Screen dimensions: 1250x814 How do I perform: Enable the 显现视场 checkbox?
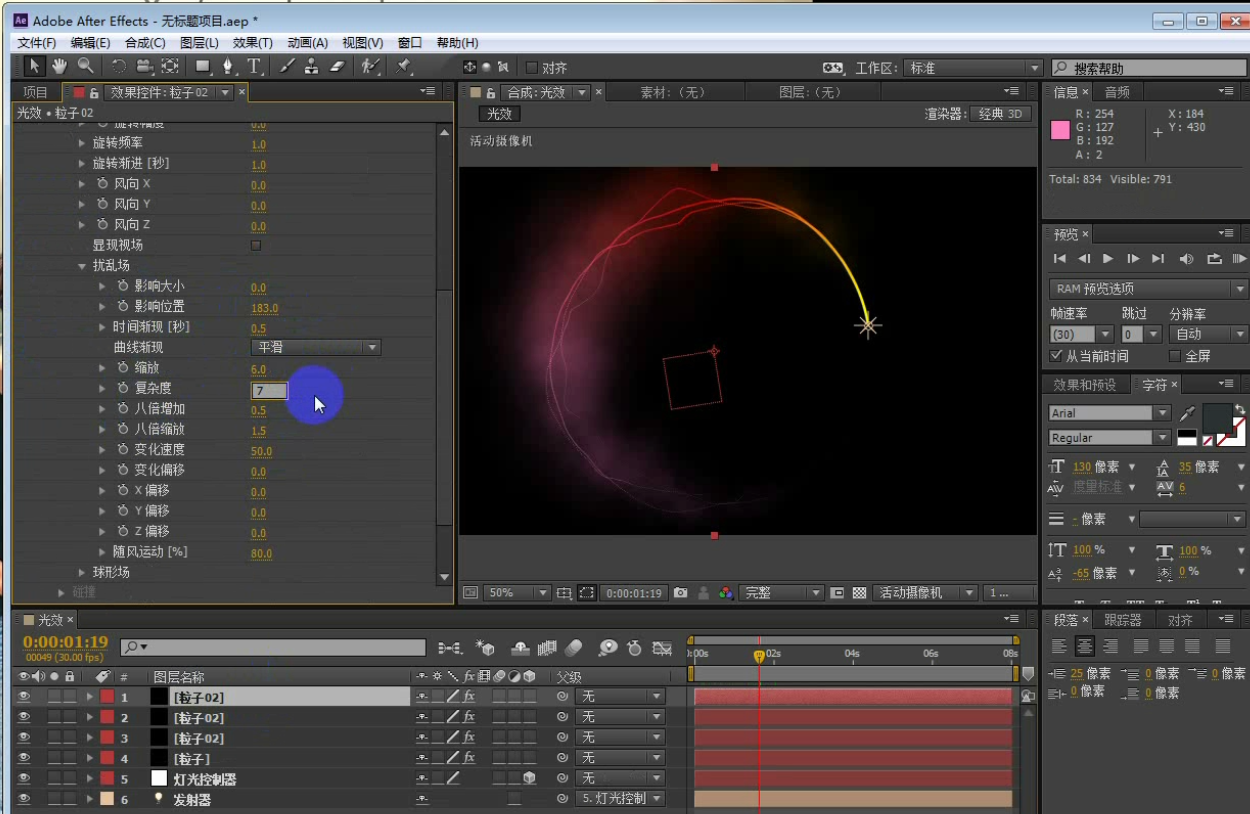[256, 245]
